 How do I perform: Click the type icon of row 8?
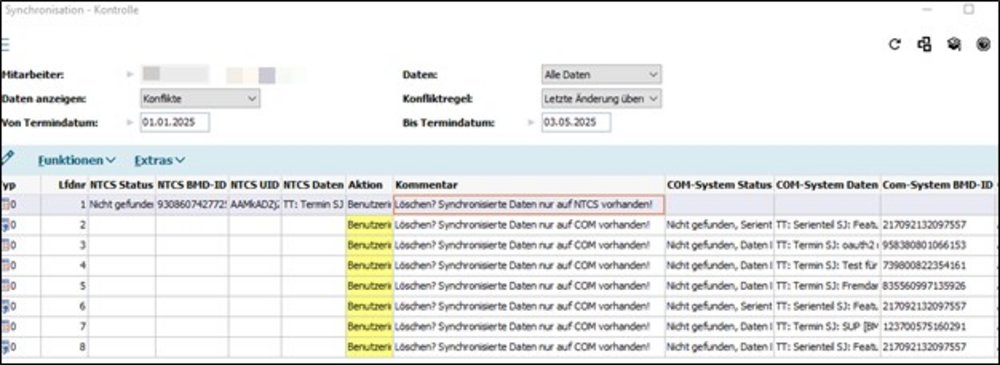click(x=6, y=347)
